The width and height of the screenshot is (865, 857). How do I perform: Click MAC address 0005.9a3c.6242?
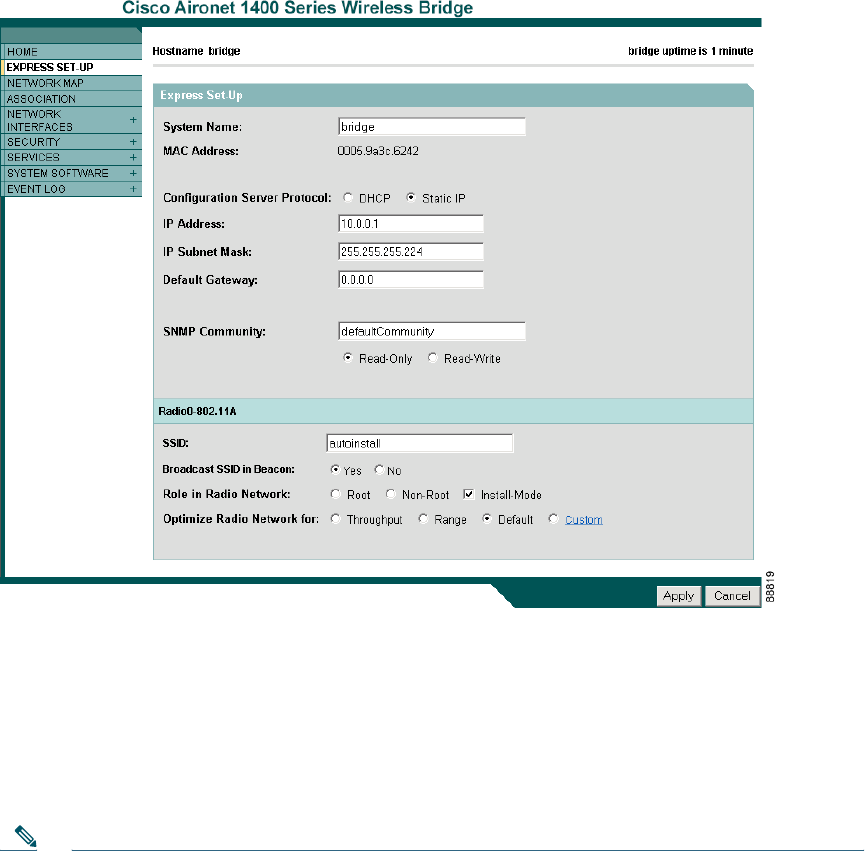pos(378,151)
